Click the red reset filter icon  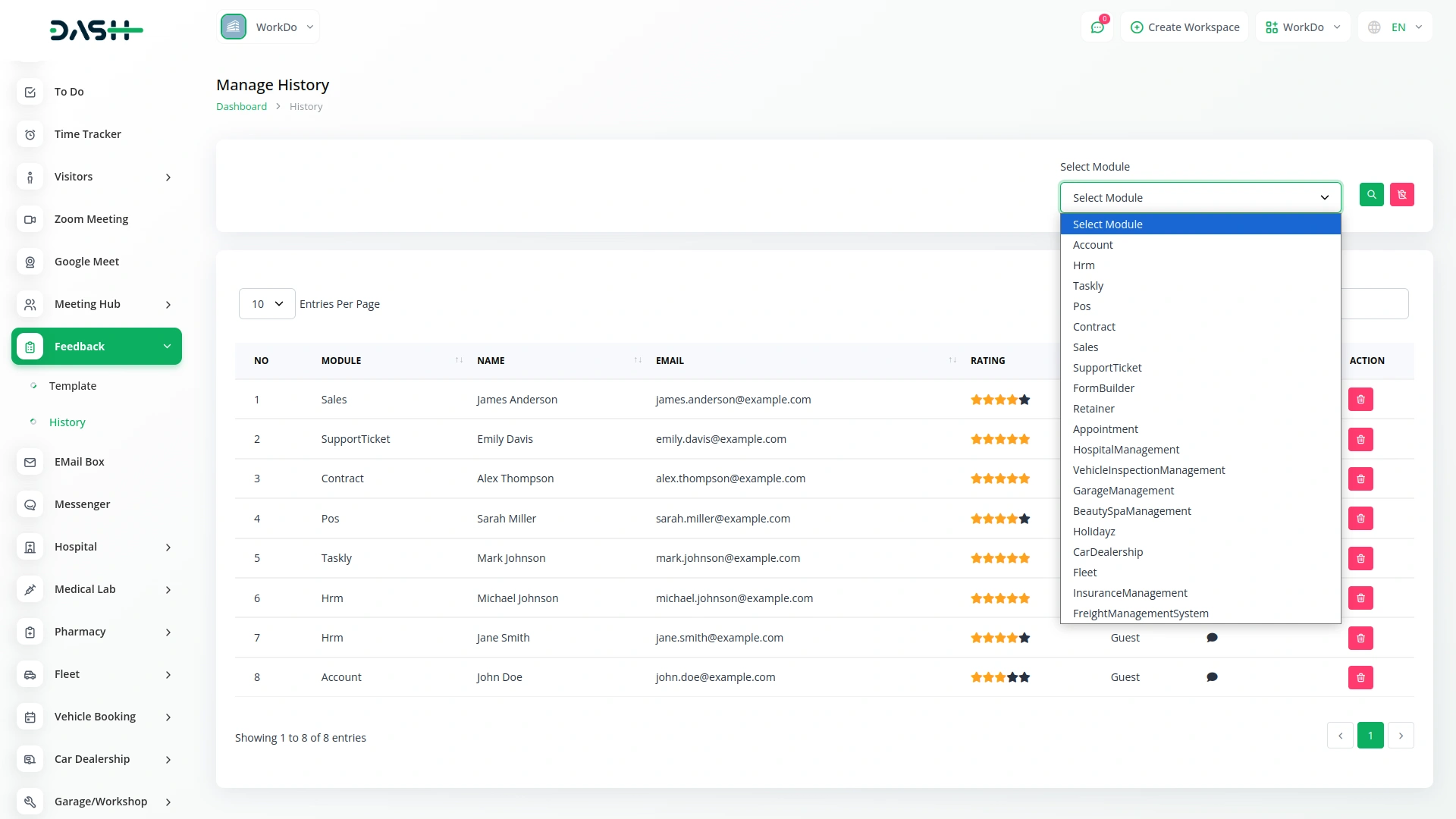coord(1401,195)
